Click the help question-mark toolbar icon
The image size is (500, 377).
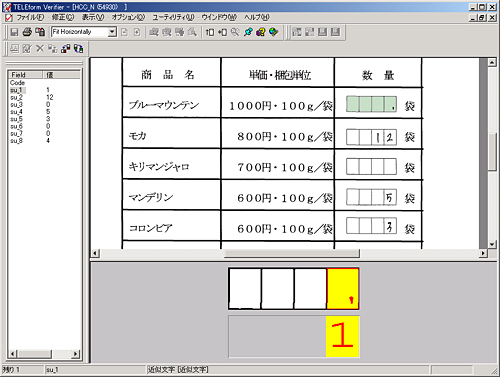coord(261,32)
